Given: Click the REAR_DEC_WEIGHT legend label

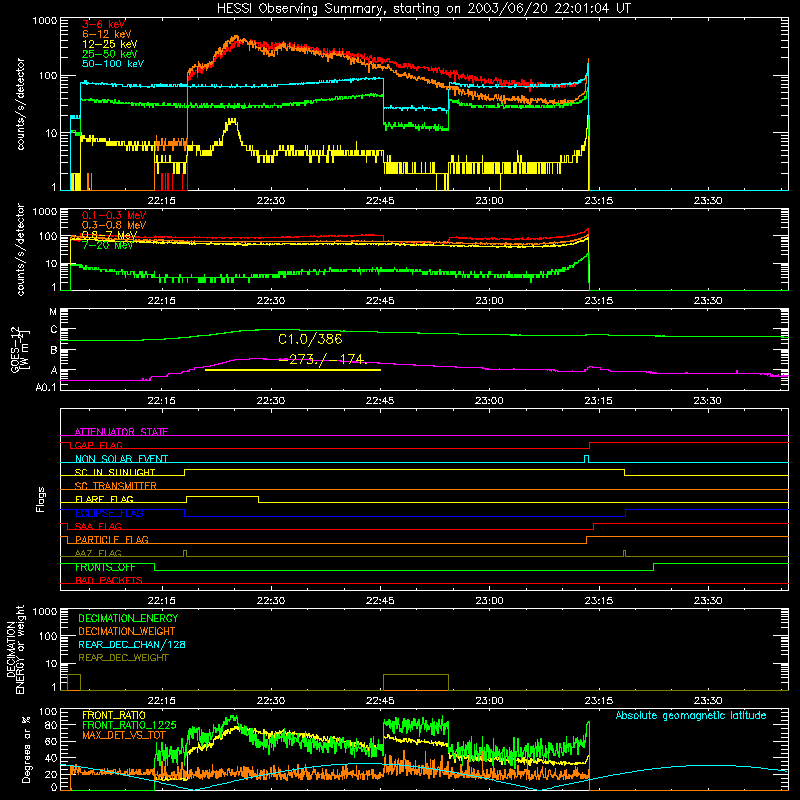Looking at the screenshot, I should coord(123,658).
